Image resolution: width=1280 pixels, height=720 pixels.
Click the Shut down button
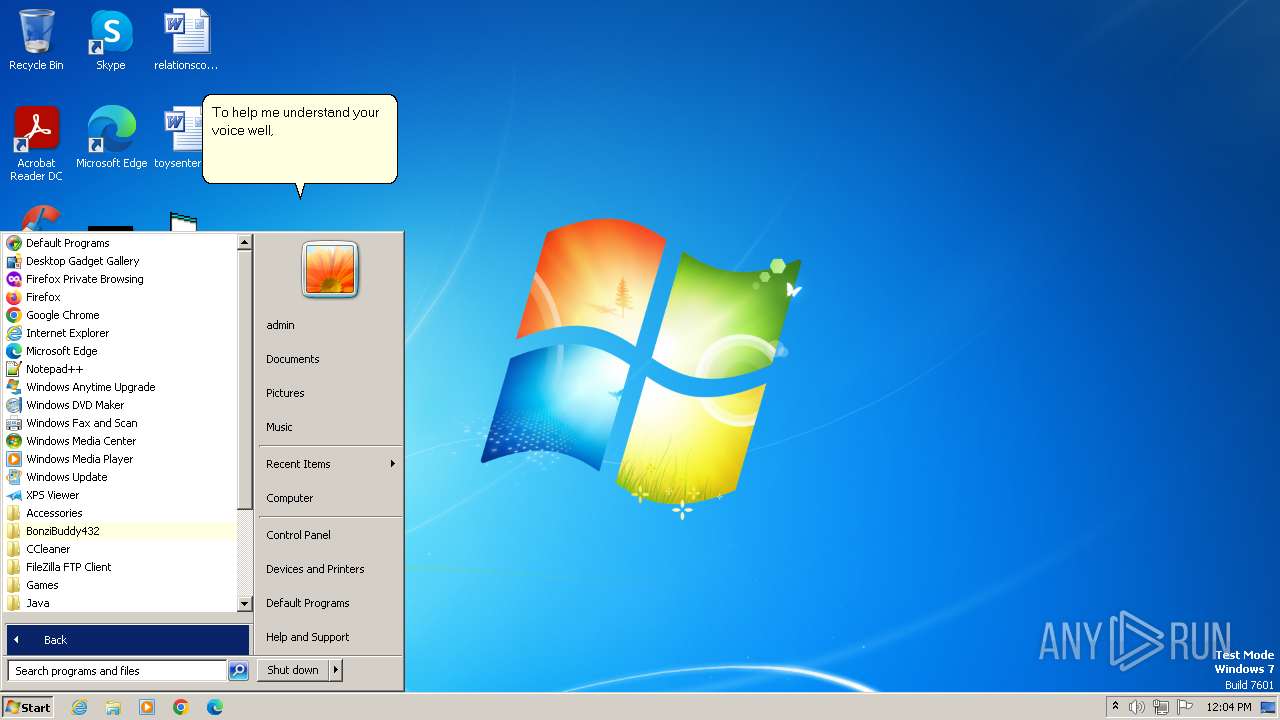(293, 670)
